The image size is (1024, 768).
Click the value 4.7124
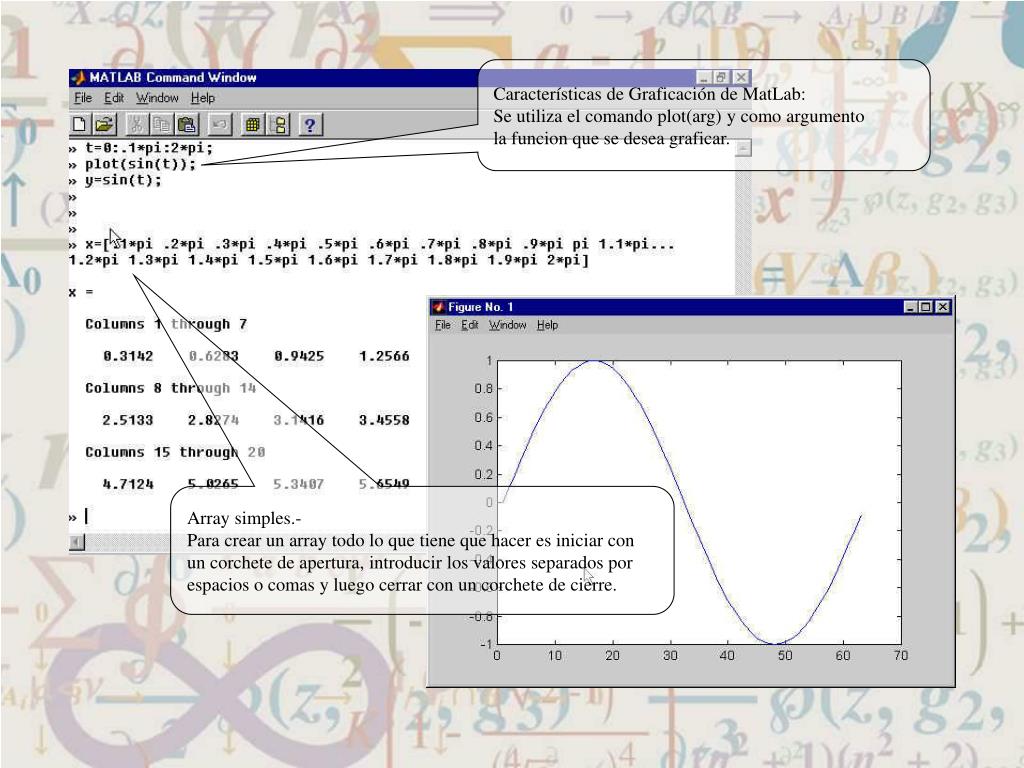128,484
